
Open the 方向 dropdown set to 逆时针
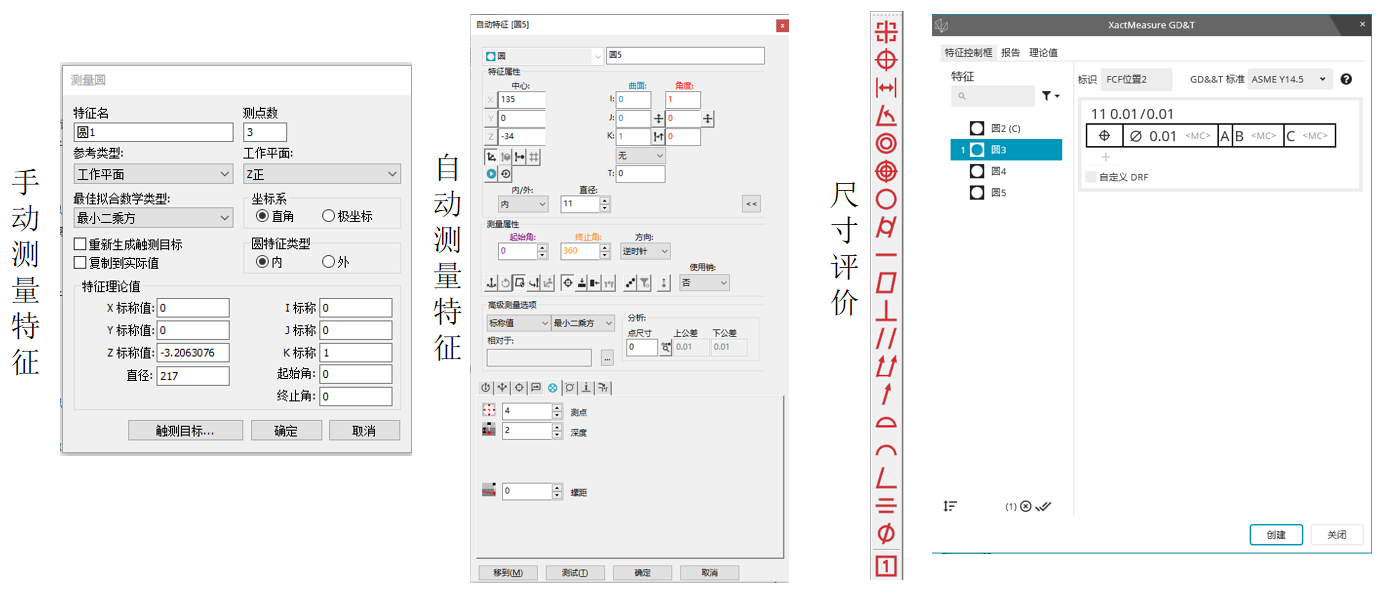644,250
